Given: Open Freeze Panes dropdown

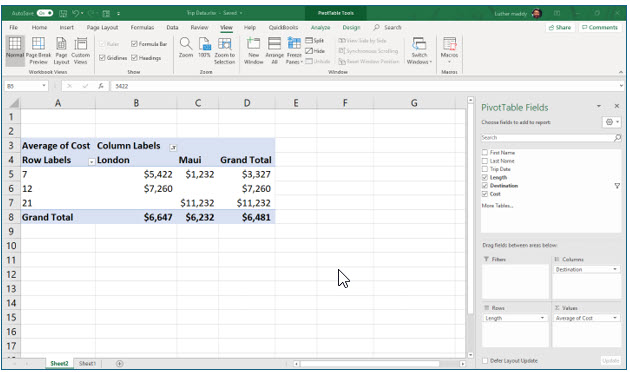Looking at the screenshot, I should (294, 51).
